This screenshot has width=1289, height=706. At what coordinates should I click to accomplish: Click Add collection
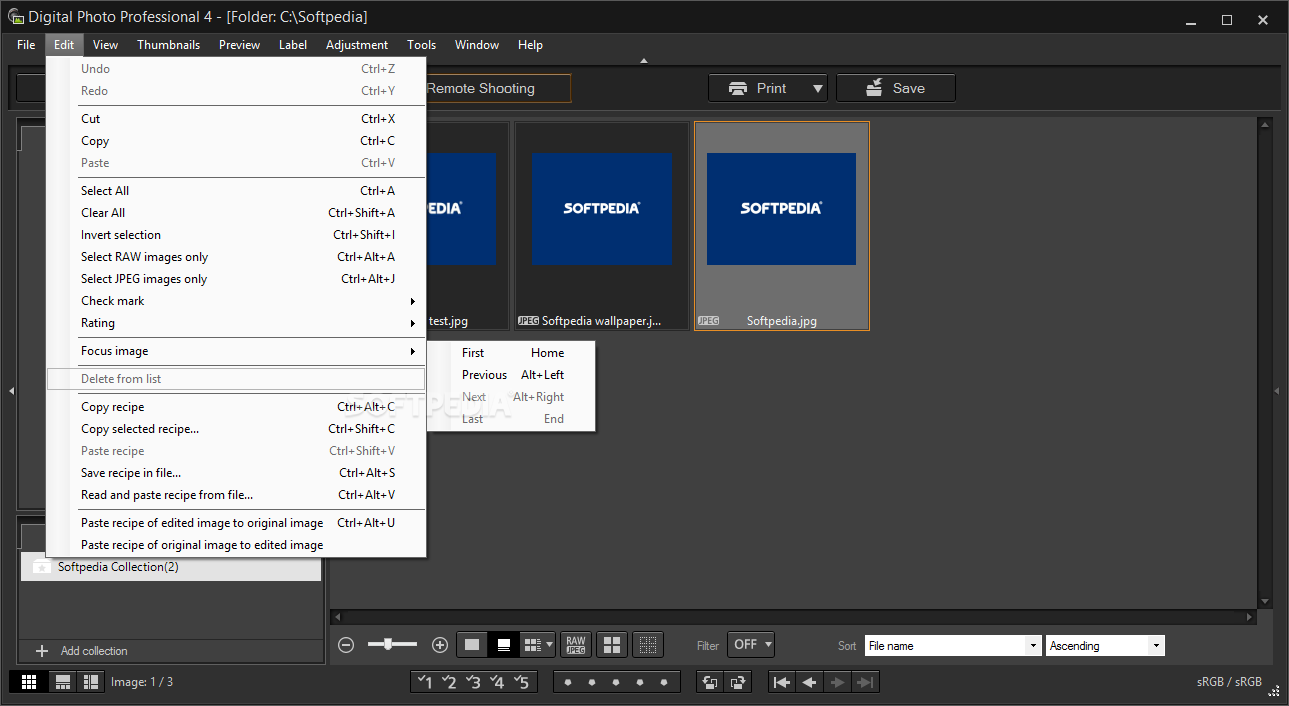[x=94, y=651]
